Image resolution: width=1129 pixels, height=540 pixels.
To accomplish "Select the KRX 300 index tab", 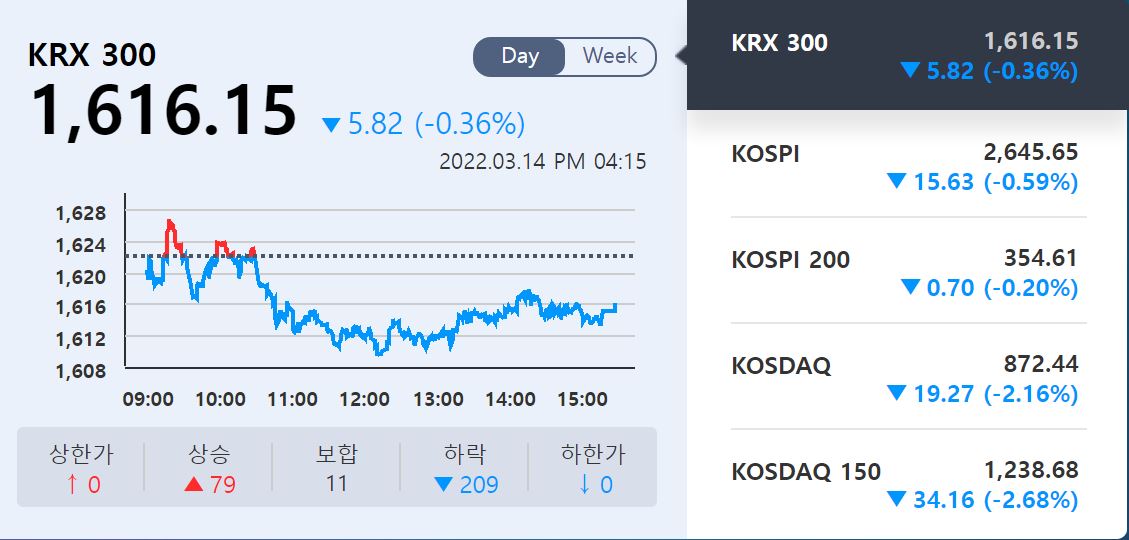I will (905, 56).
